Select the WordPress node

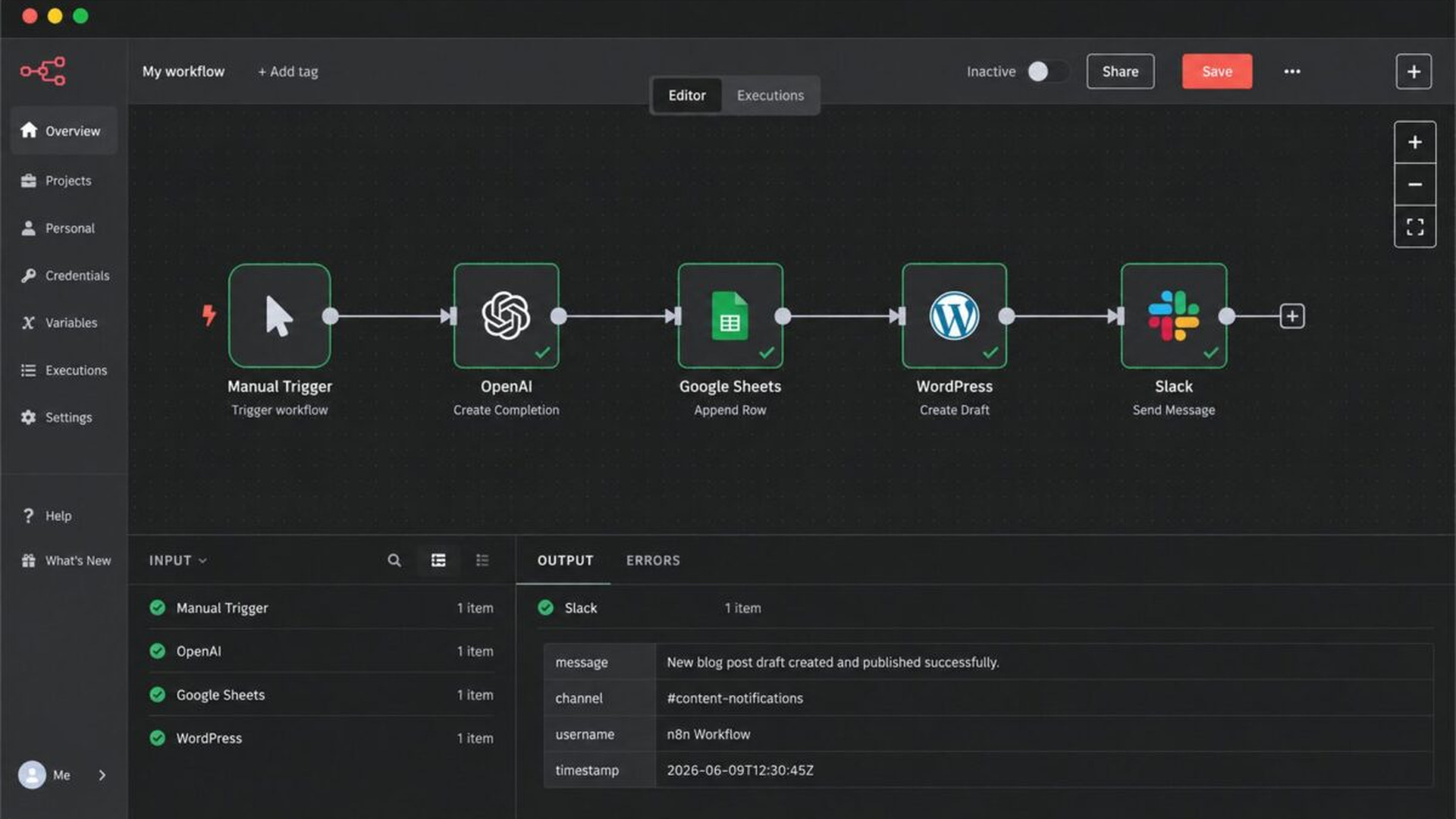tap(955, 315)
